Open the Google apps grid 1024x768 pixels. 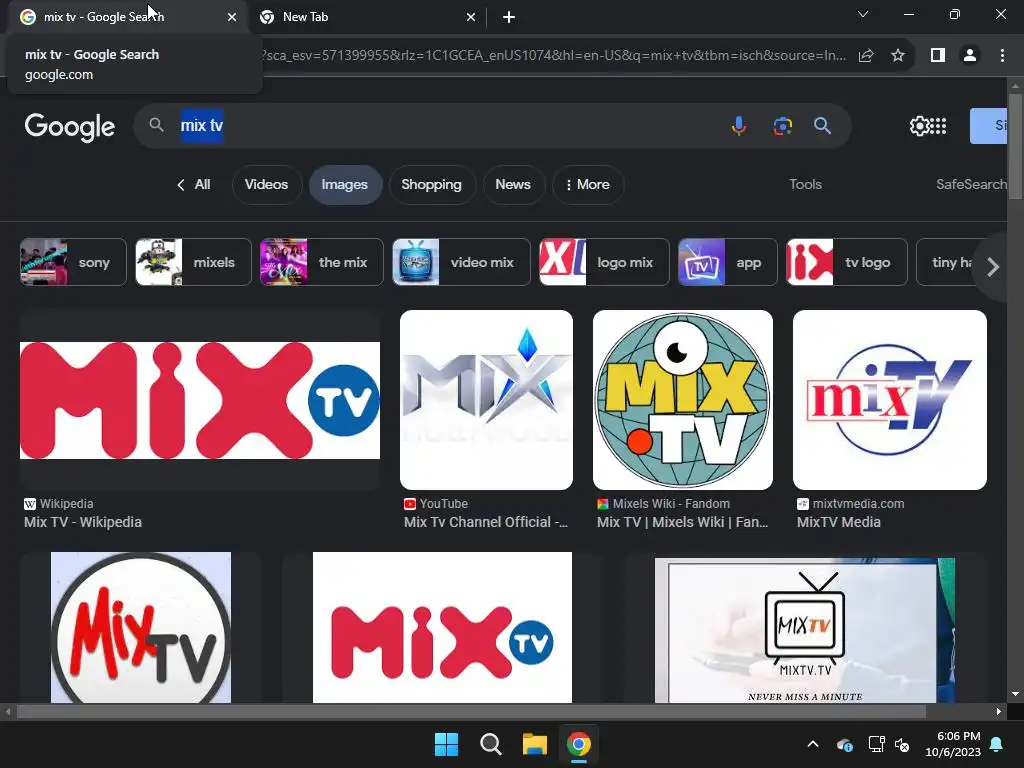tap(938, 125)
